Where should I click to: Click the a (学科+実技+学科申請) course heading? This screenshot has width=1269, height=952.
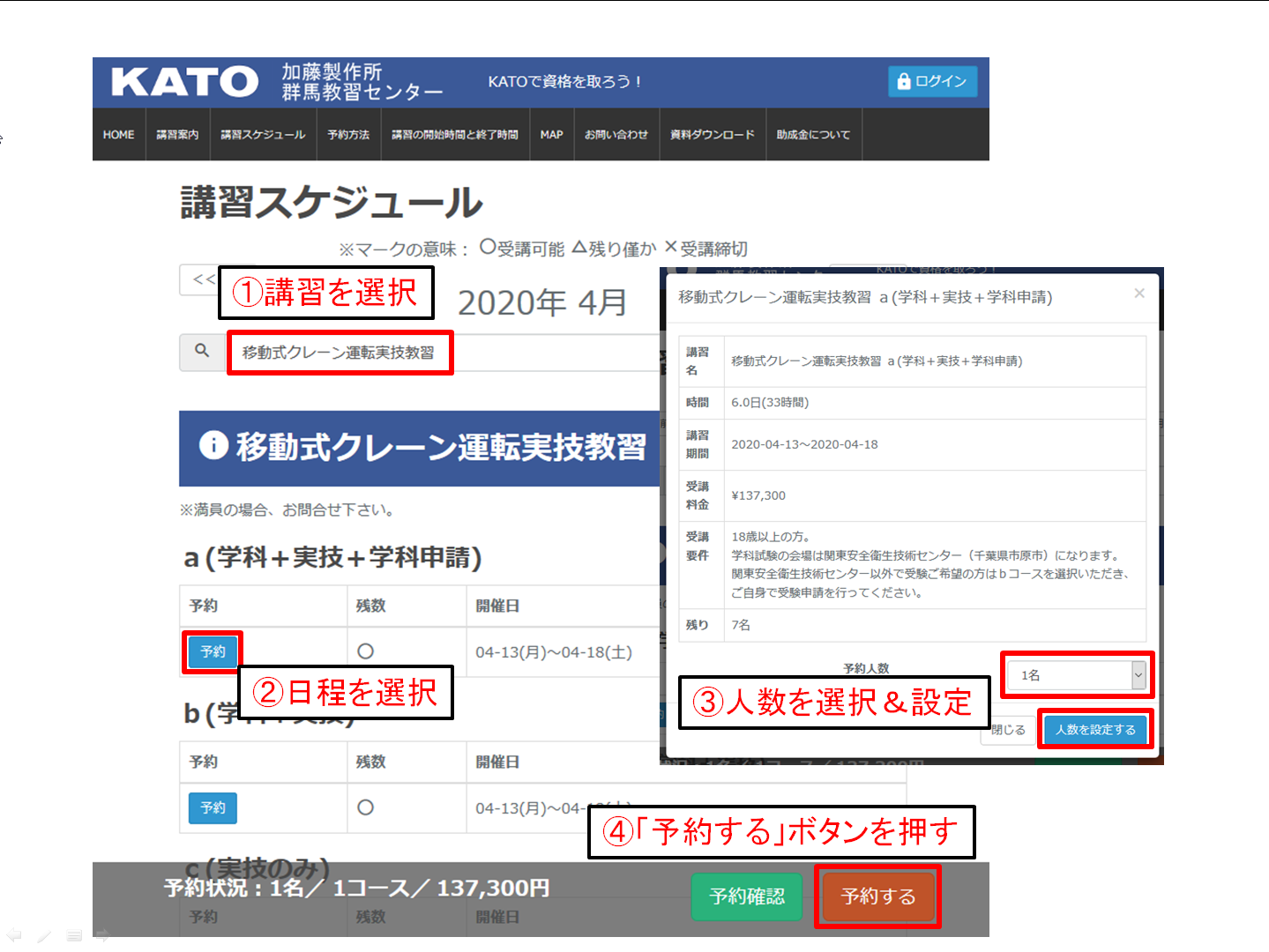[332, 558]
